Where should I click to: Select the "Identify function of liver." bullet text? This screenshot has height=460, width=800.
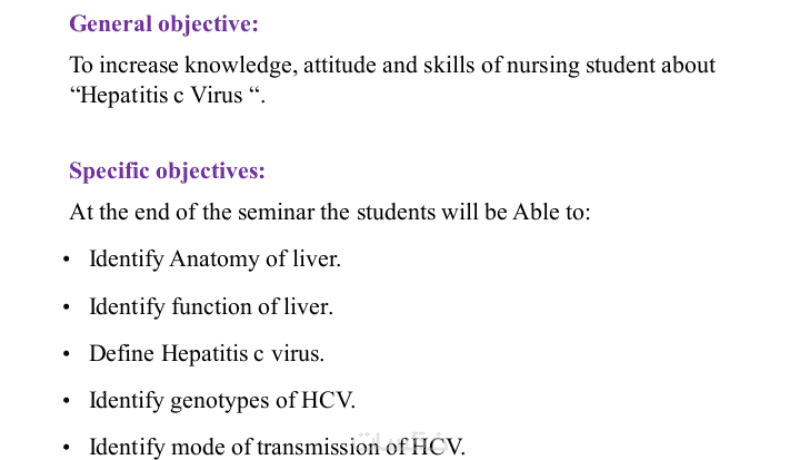coord(211,307)
